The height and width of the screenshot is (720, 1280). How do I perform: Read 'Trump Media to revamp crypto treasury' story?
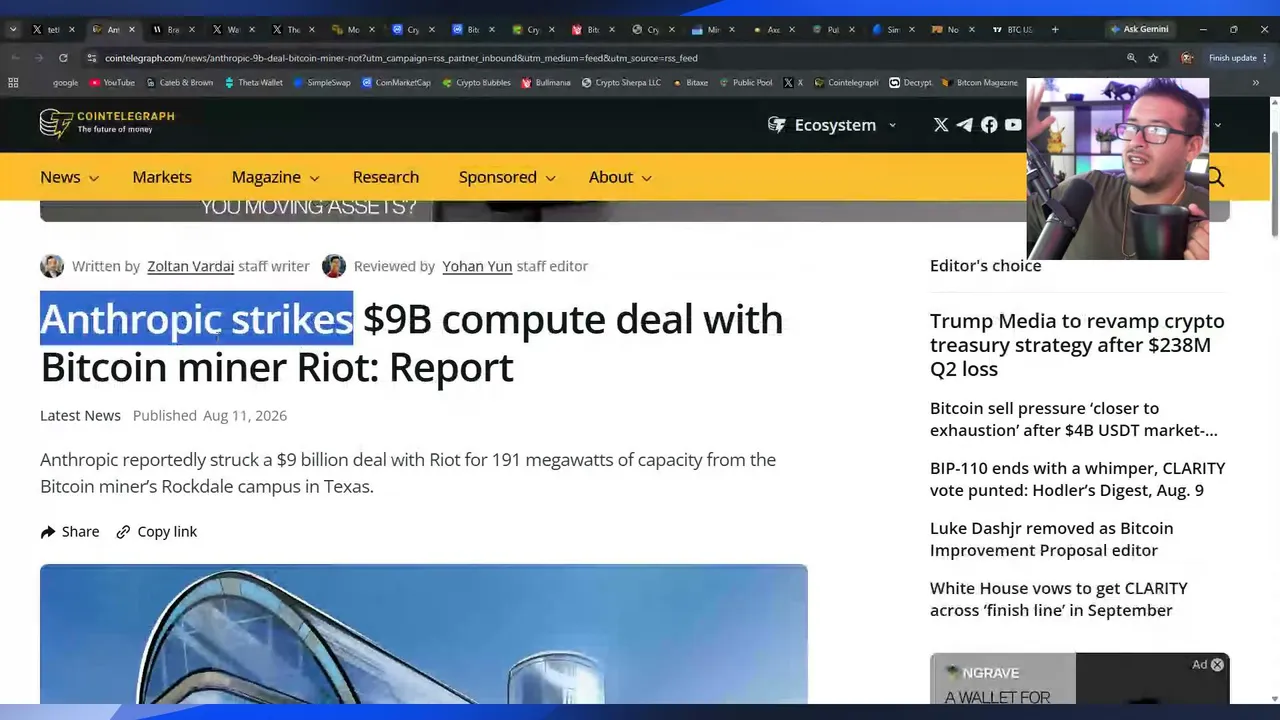coord(1077,345)
